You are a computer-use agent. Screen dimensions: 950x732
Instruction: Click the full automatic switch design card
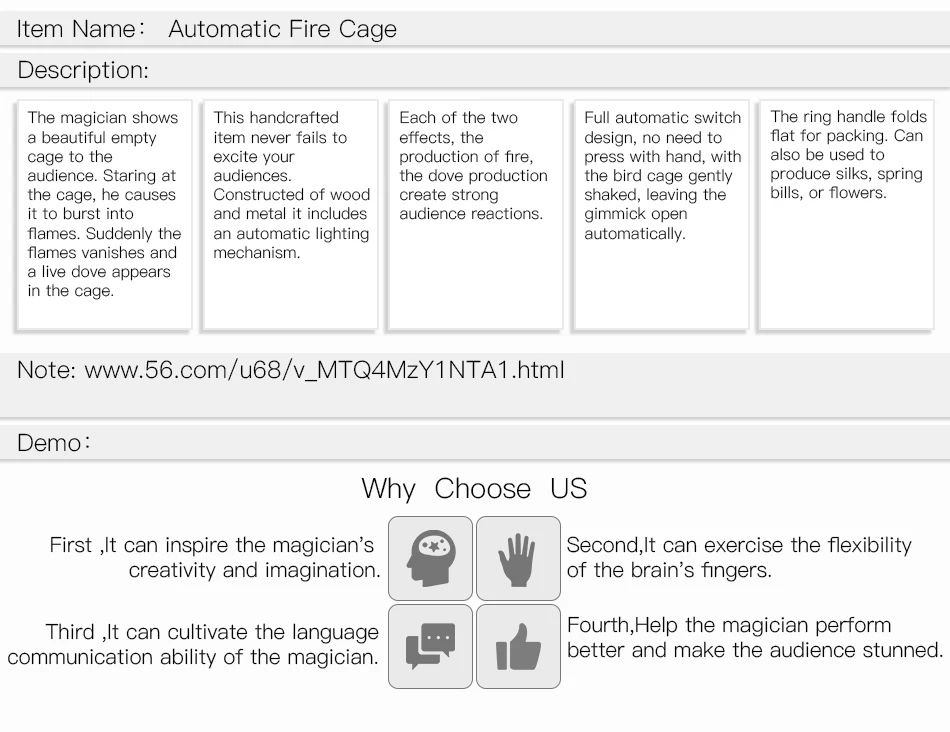point(662,215)
